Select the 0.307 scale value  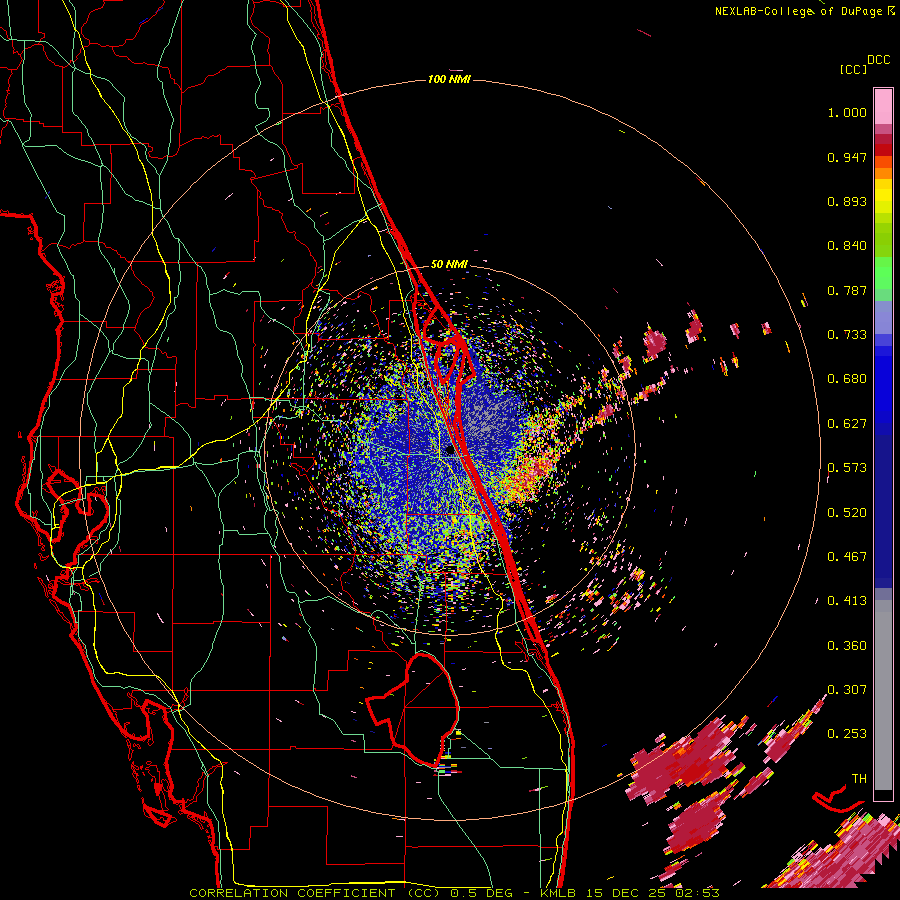pos(847,690)
